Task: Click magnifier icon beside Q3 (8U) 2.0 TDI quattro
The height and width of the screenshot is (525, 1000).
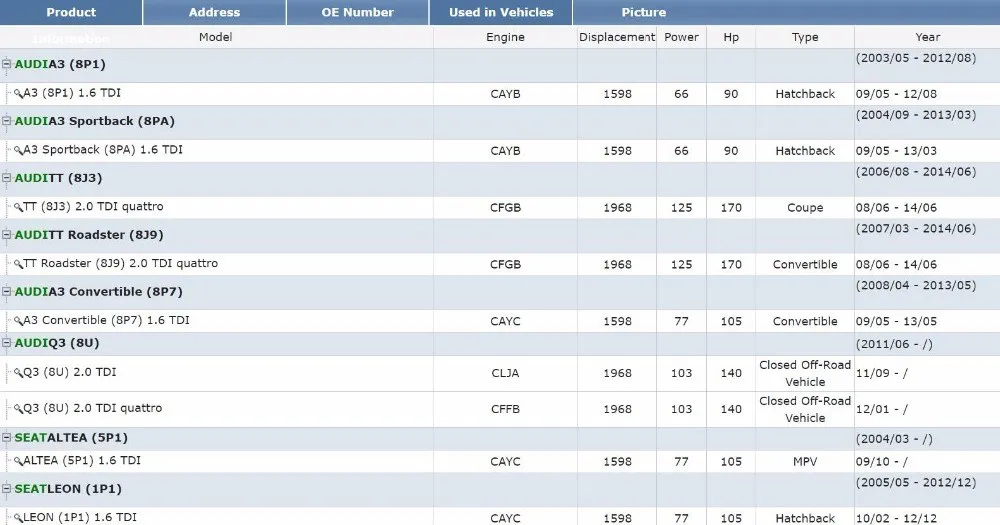Action: tap(18, 409)
